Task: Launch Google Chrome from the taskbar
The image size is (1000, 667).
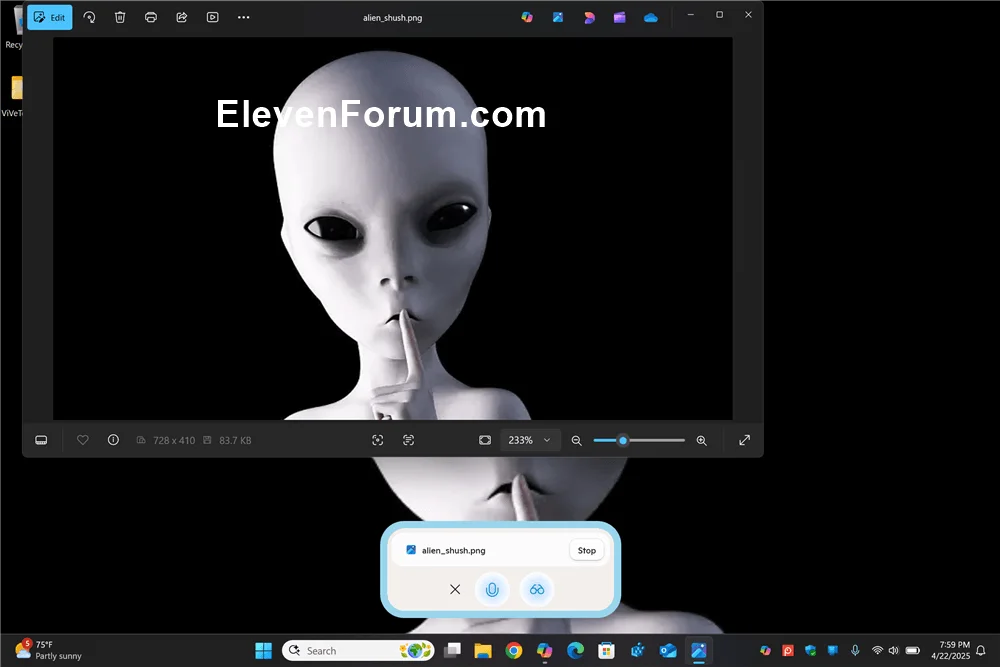Action: (514, 650)
